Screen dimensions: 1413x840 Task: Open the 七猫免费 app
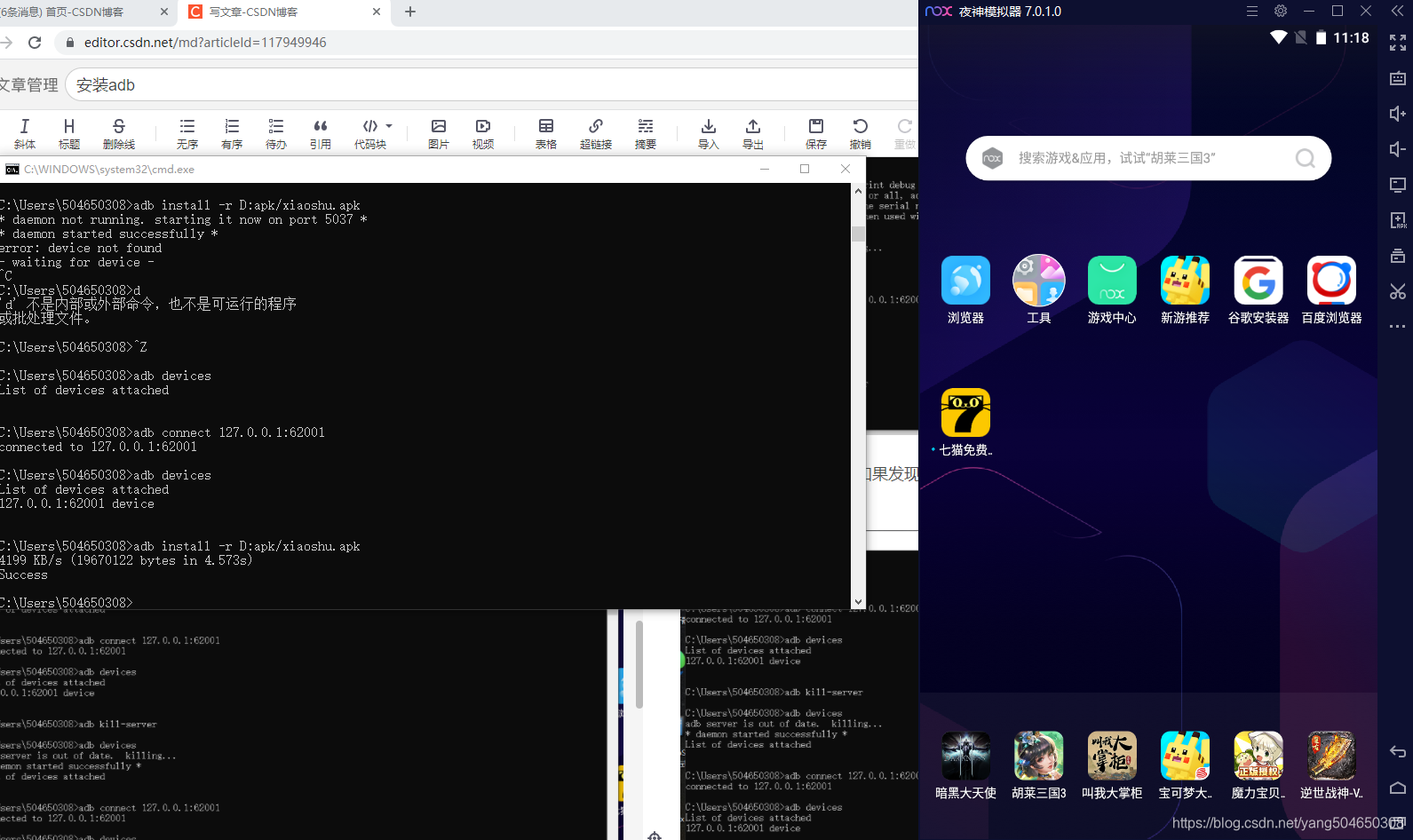pyautogui.click(x=965, y=423)
